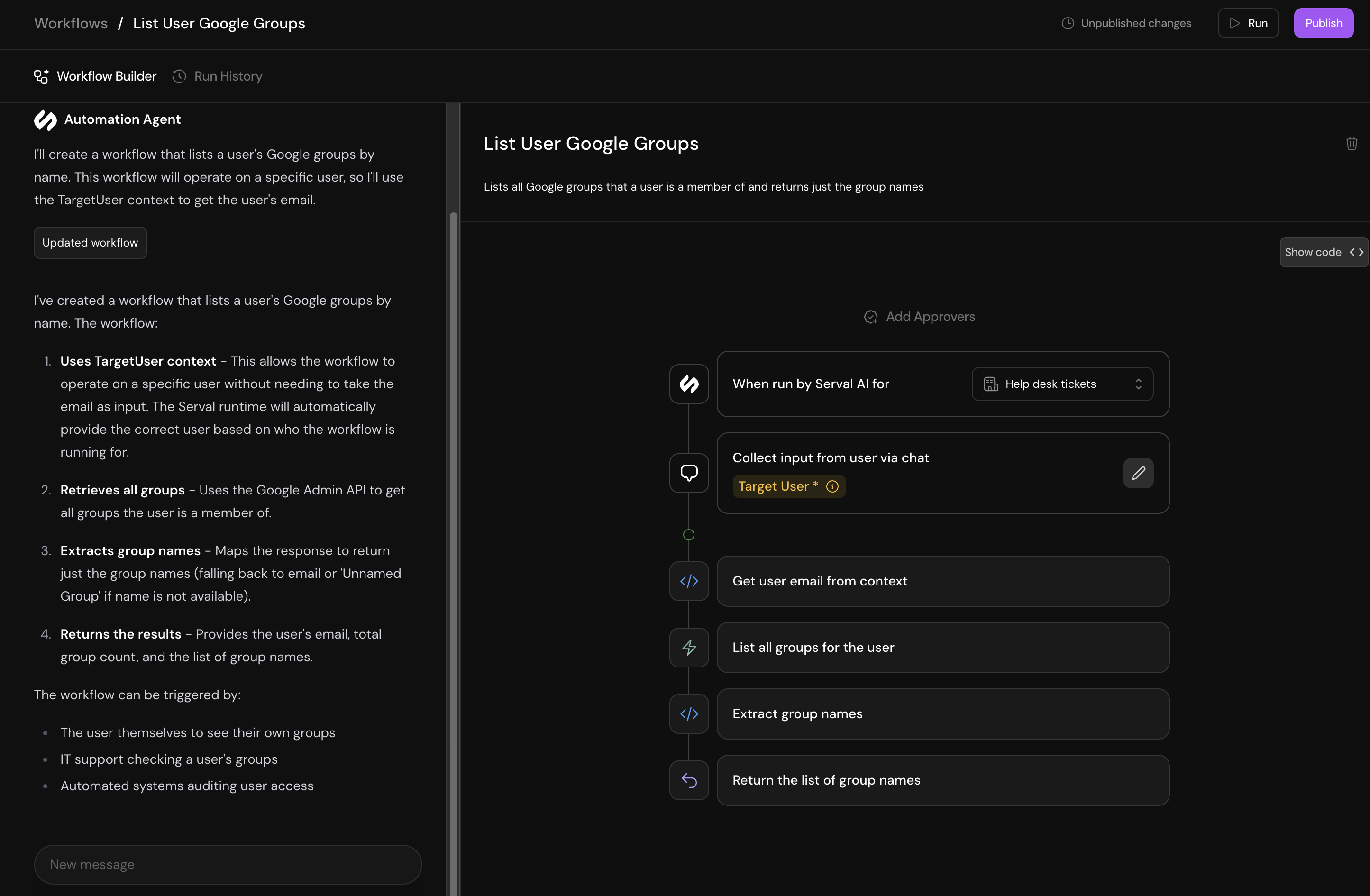
Task: Click the return arrow icon beside Return list step
Action: 688,780
